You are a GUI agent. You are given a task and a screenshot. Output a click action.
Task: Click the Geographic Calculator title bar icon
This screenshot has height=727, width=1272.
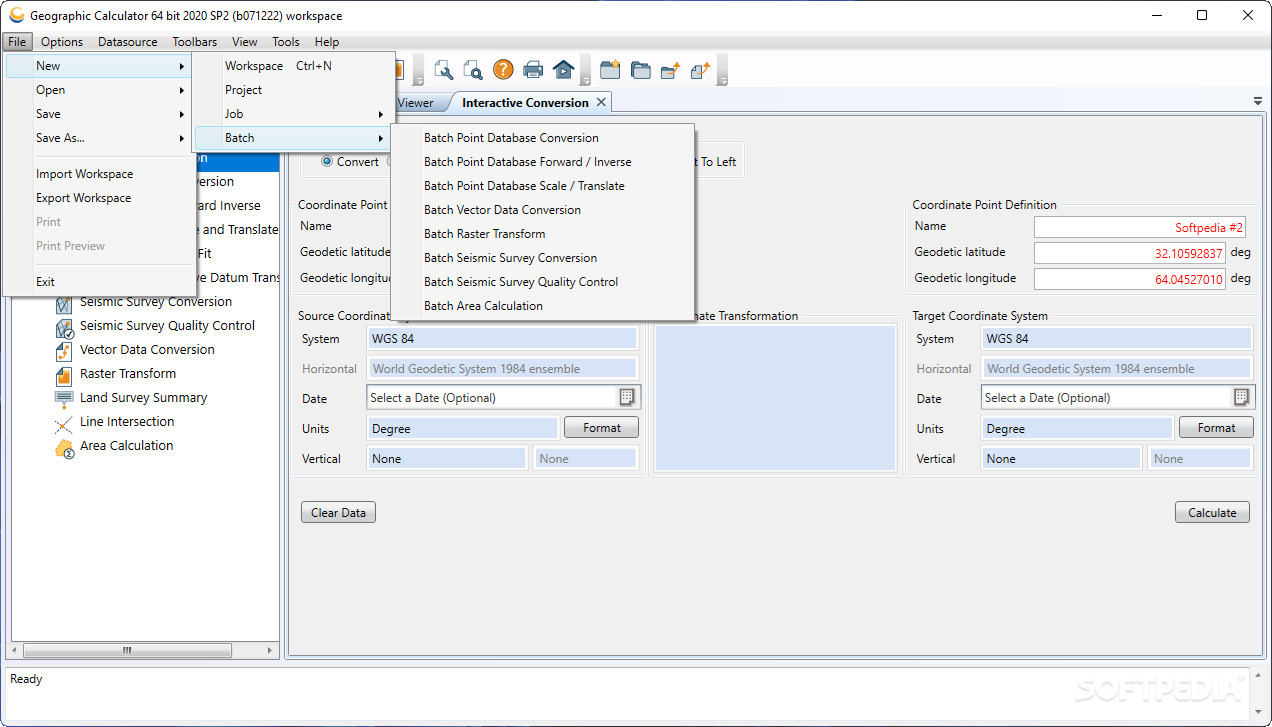(16, 16)
